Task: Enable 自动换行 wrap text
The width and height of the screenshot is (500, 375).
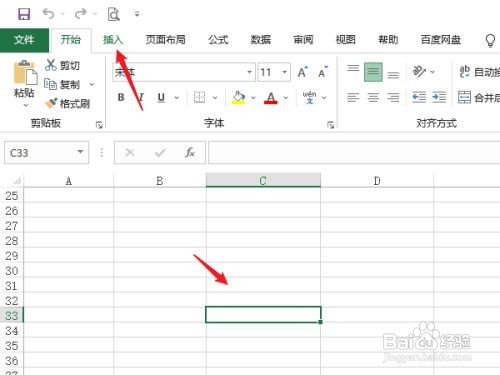Action: tap(479, 72)
